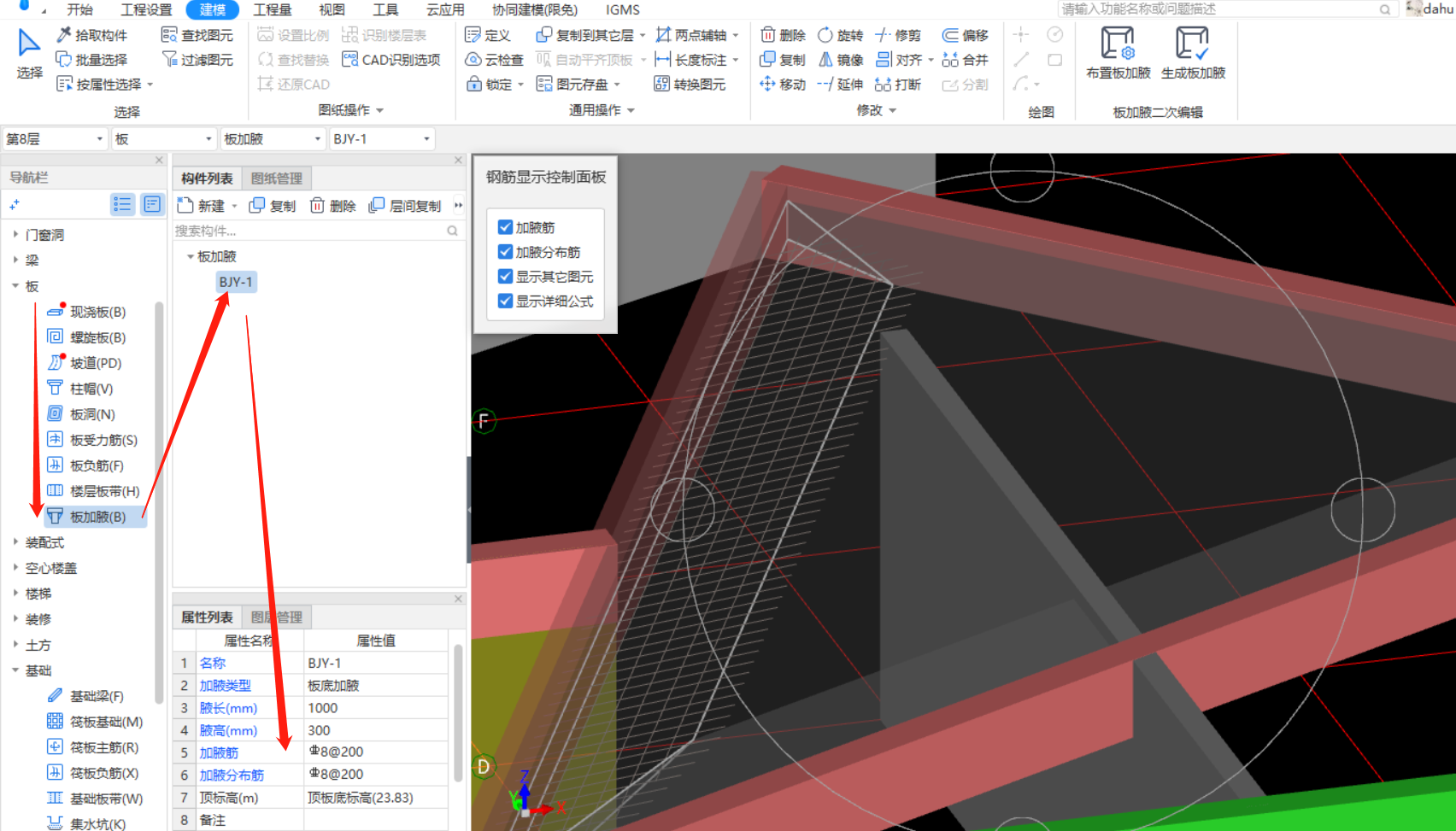Expand the 门窗洞 tree node

click(15, 234)
